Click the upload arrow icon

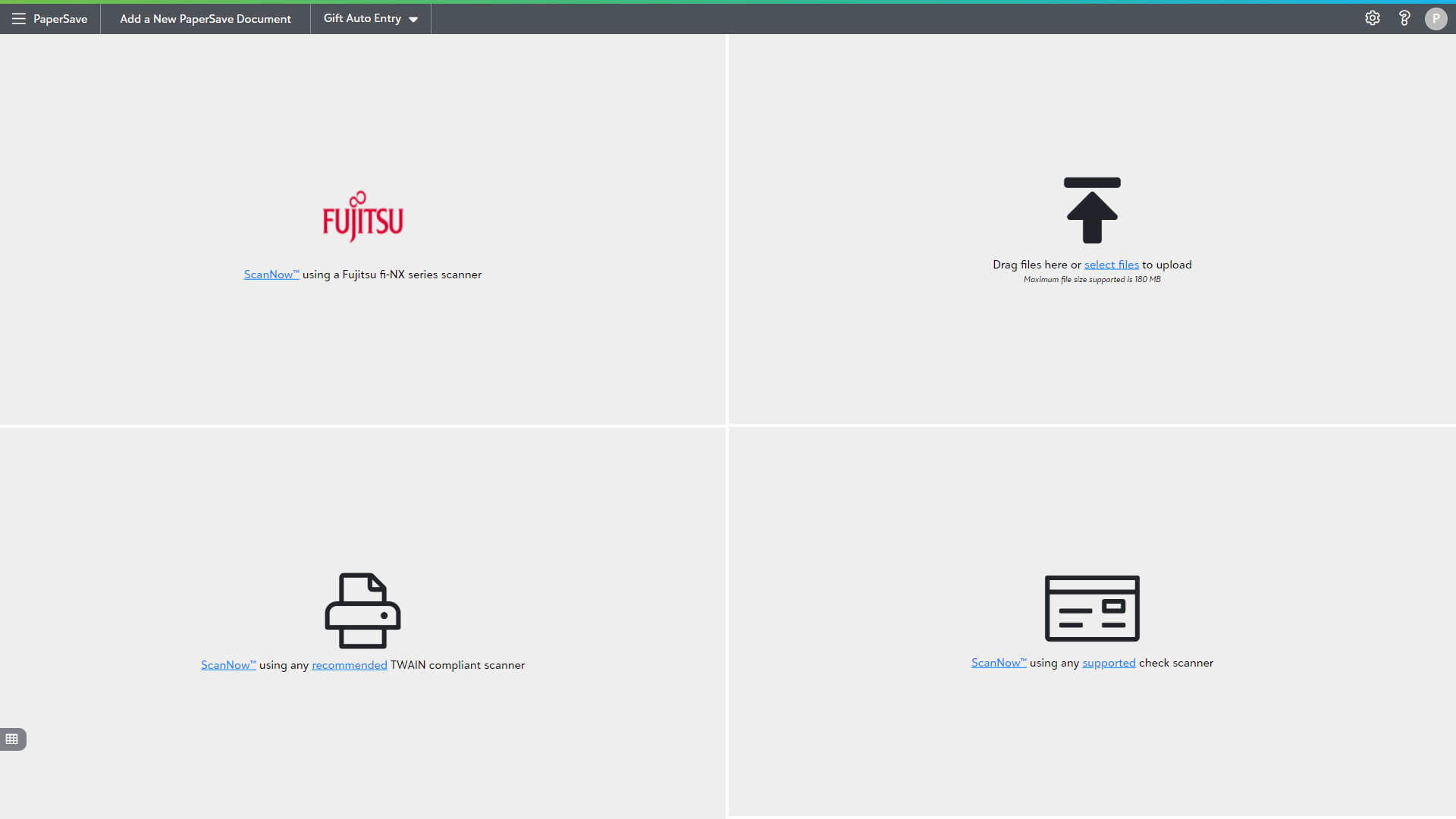pos(1092,210)
